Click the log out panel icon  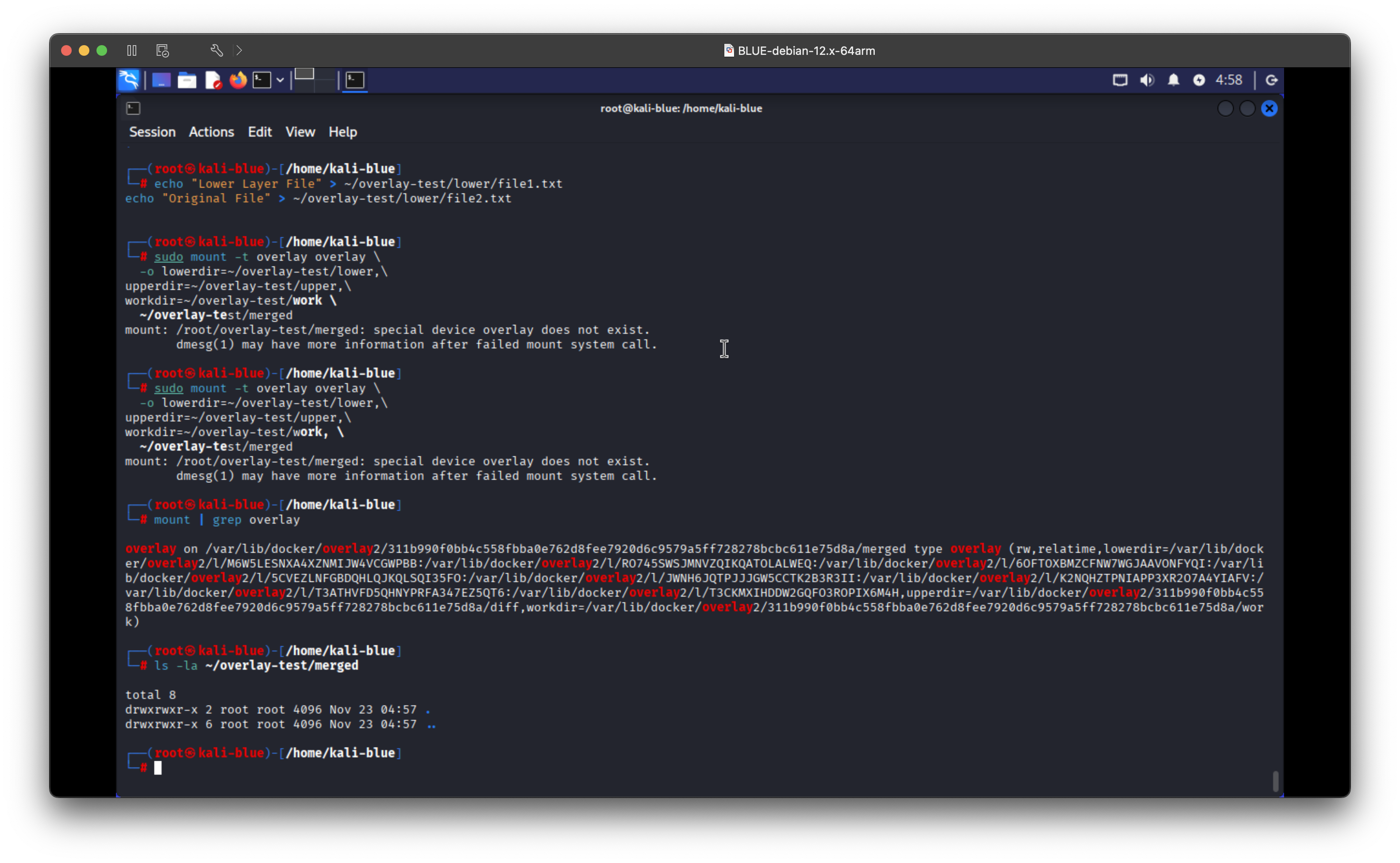(1271, 80)
